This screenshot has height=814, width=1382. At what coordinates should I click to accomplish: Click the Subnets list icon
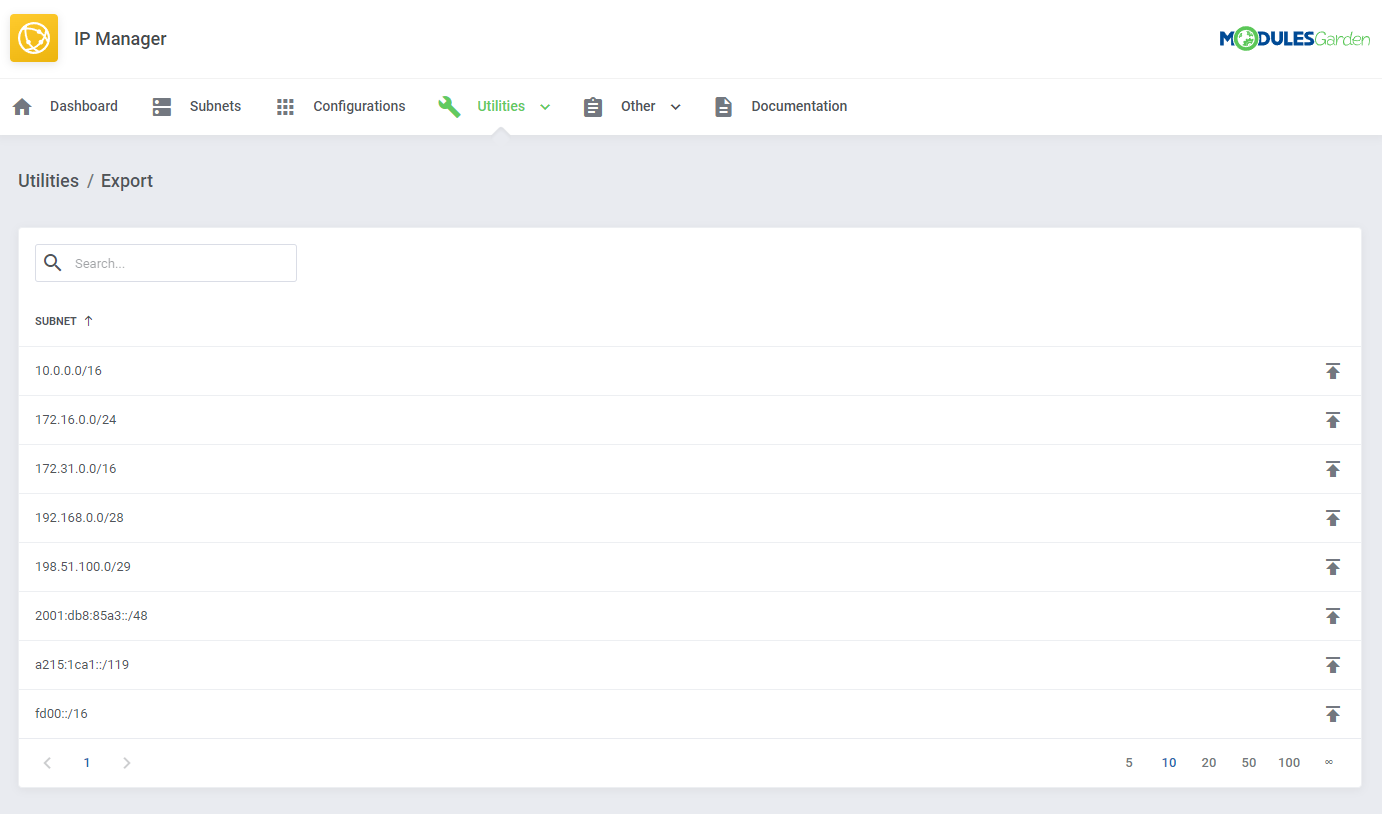coord(161,106)
